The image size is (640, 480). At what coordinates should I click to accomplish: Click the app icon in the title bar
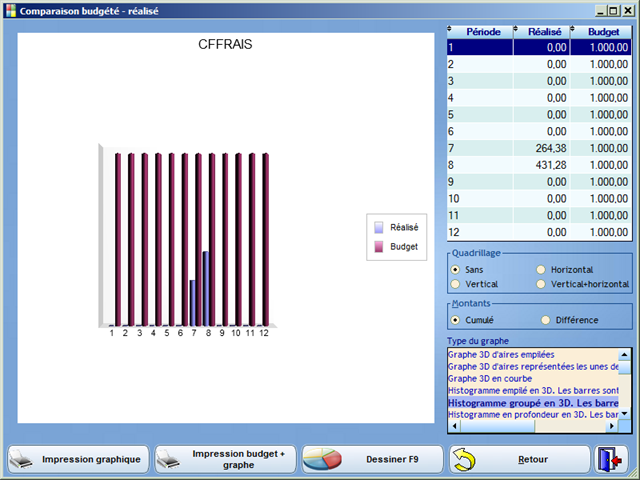click(x=11, y=11)
